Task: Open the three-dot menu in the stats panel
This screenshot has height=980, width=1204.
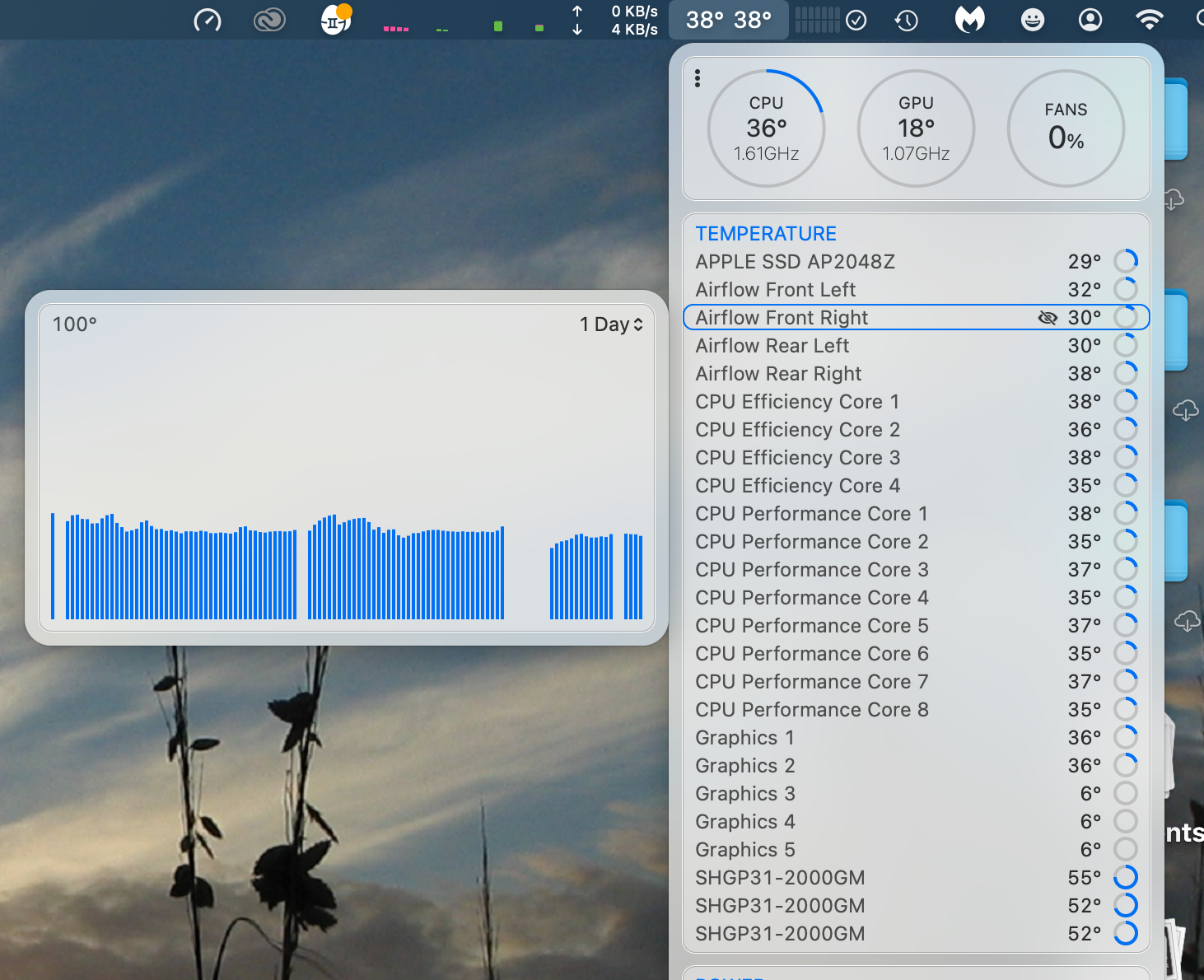Action: [x=698, y=77]
